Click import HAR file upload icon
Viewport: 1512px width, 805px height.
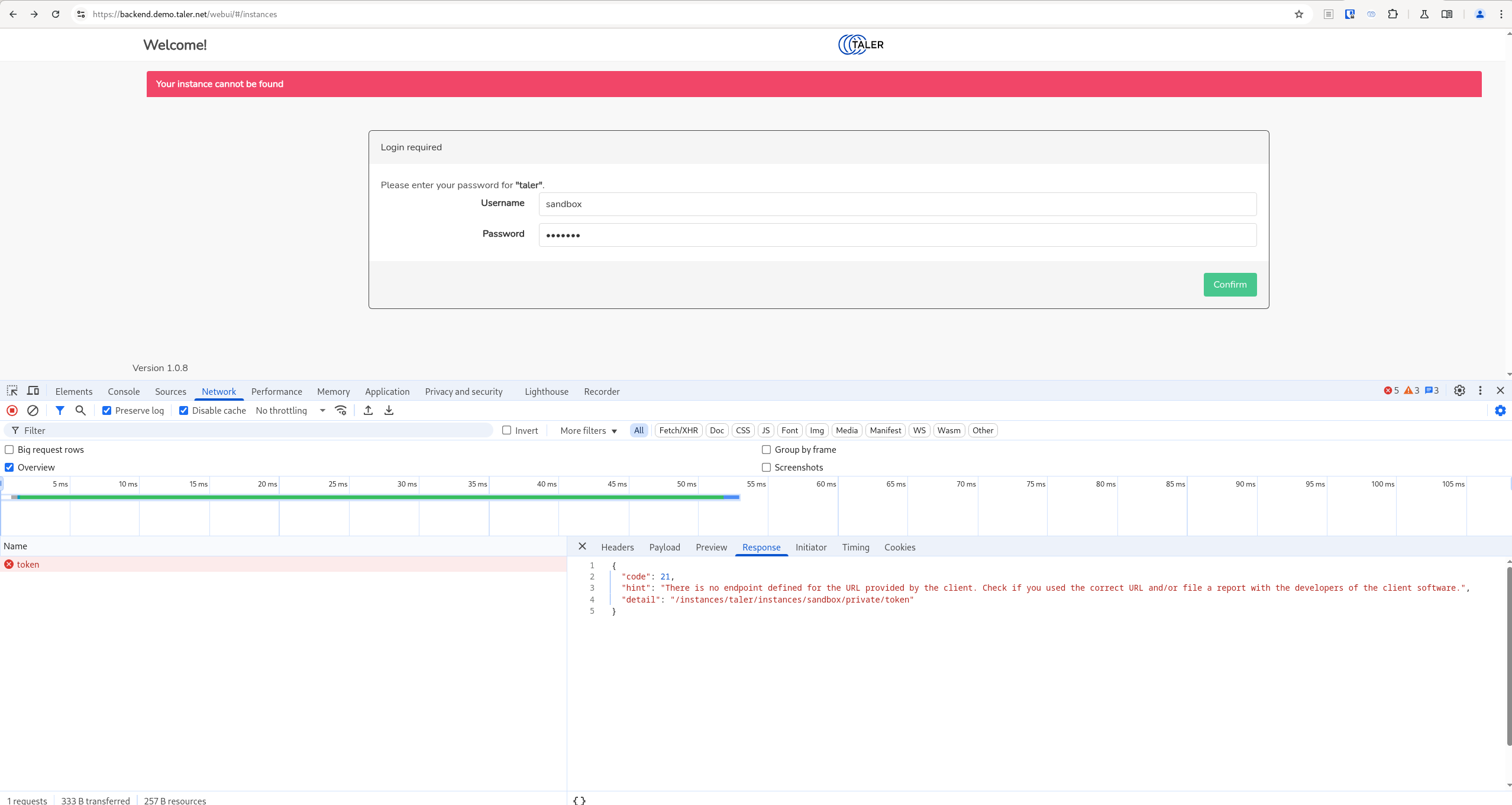tap(368, 410)
